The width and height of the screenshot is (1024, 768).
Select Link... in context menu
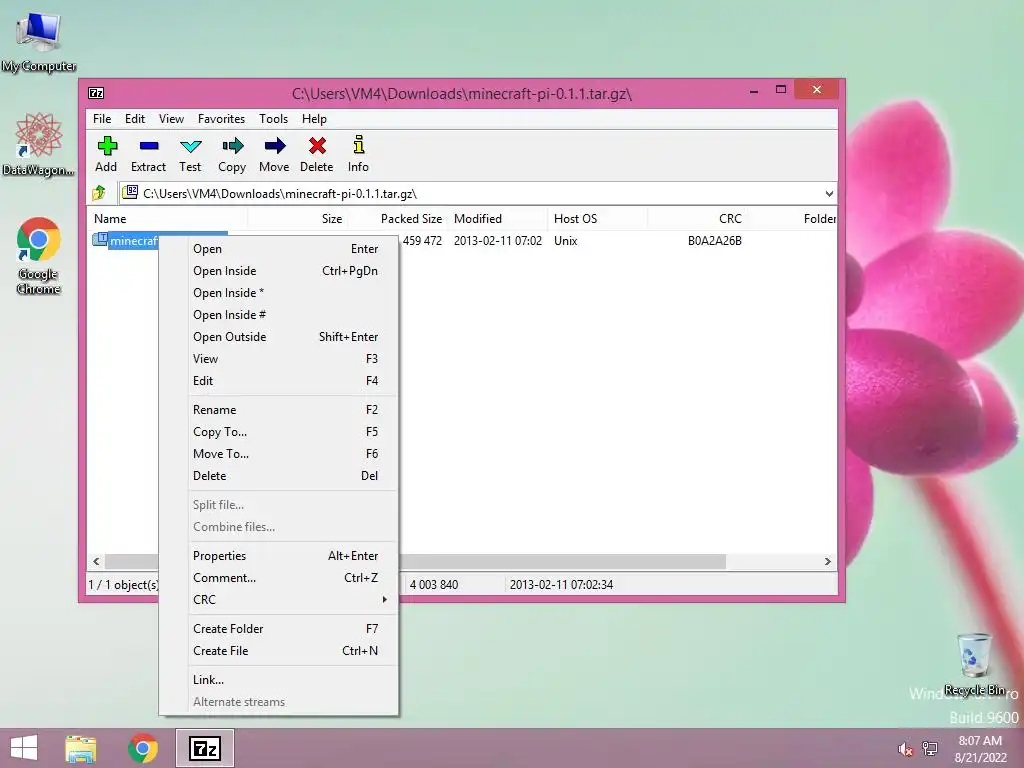click(x=292, y=680)
